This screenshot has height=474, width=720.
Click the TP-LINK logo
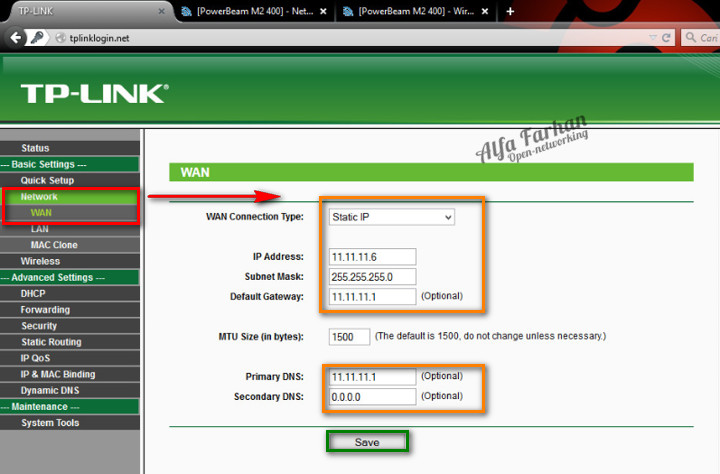click(x=95, y=93)
